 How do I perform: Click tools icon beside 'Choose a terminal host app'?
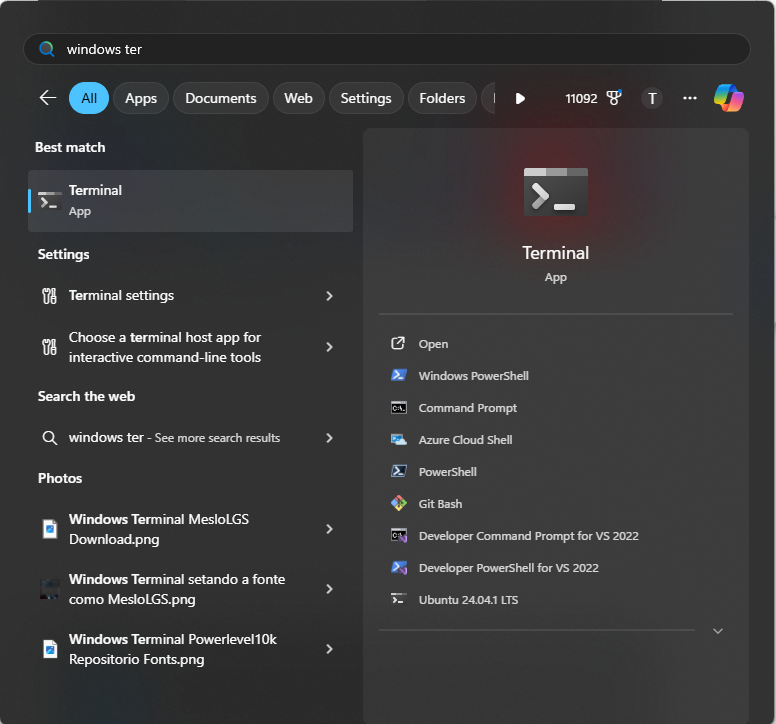click(x=49, y=347)
